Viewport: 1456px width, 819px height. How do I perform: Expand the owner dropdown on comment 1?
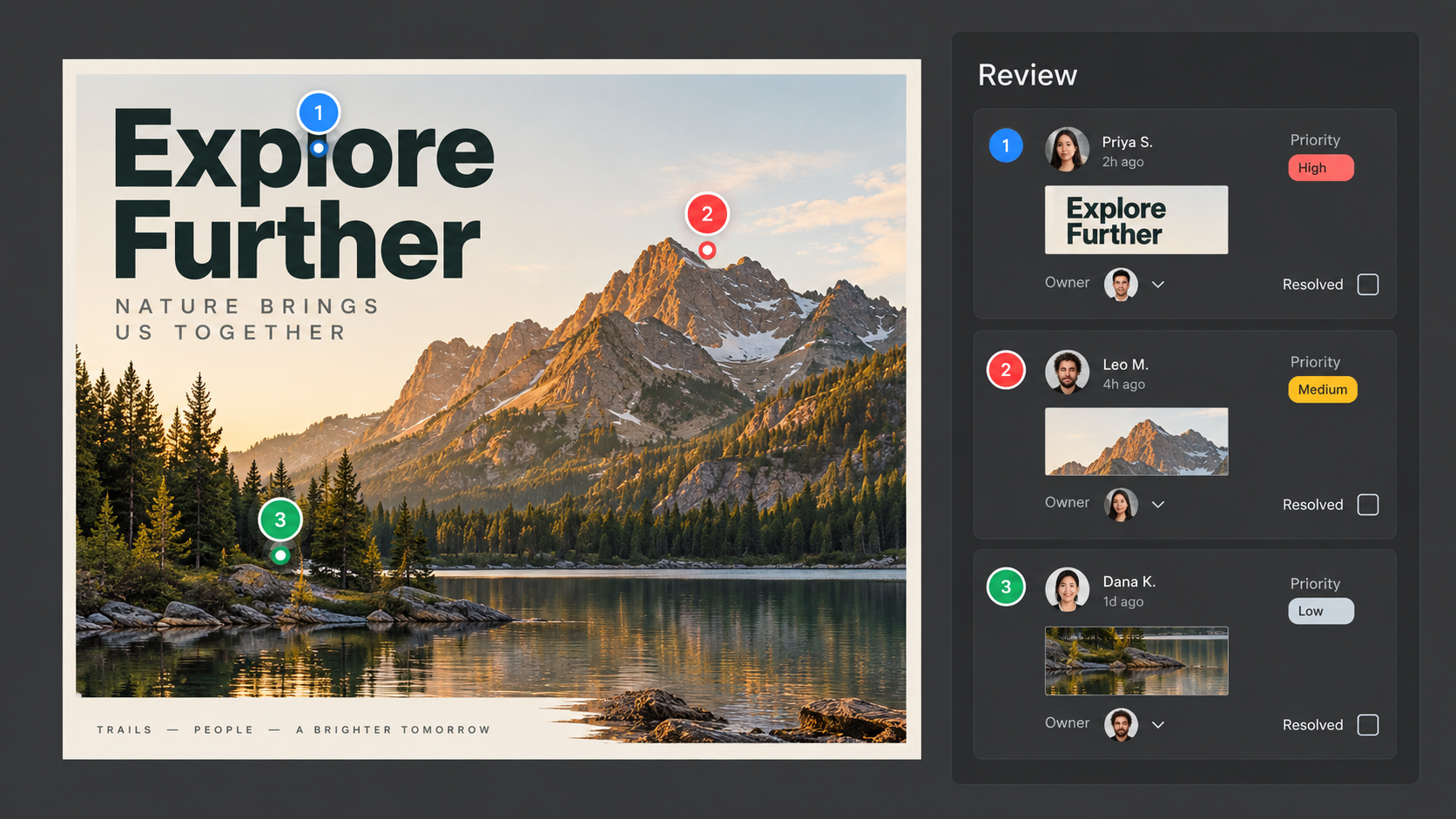(1158, 285)
